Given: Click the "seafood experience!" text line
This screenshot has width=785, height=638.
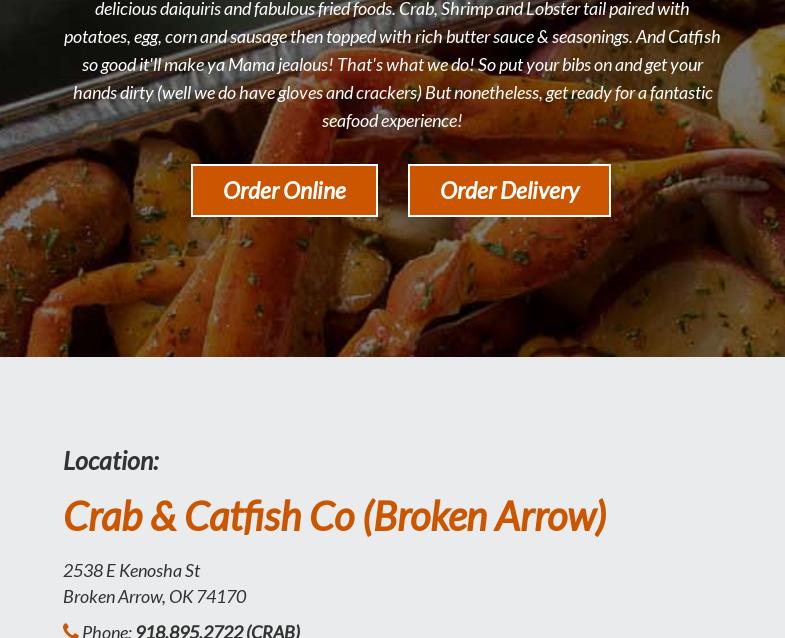Looking at the screenshot, I should click(x=392, y=121).
